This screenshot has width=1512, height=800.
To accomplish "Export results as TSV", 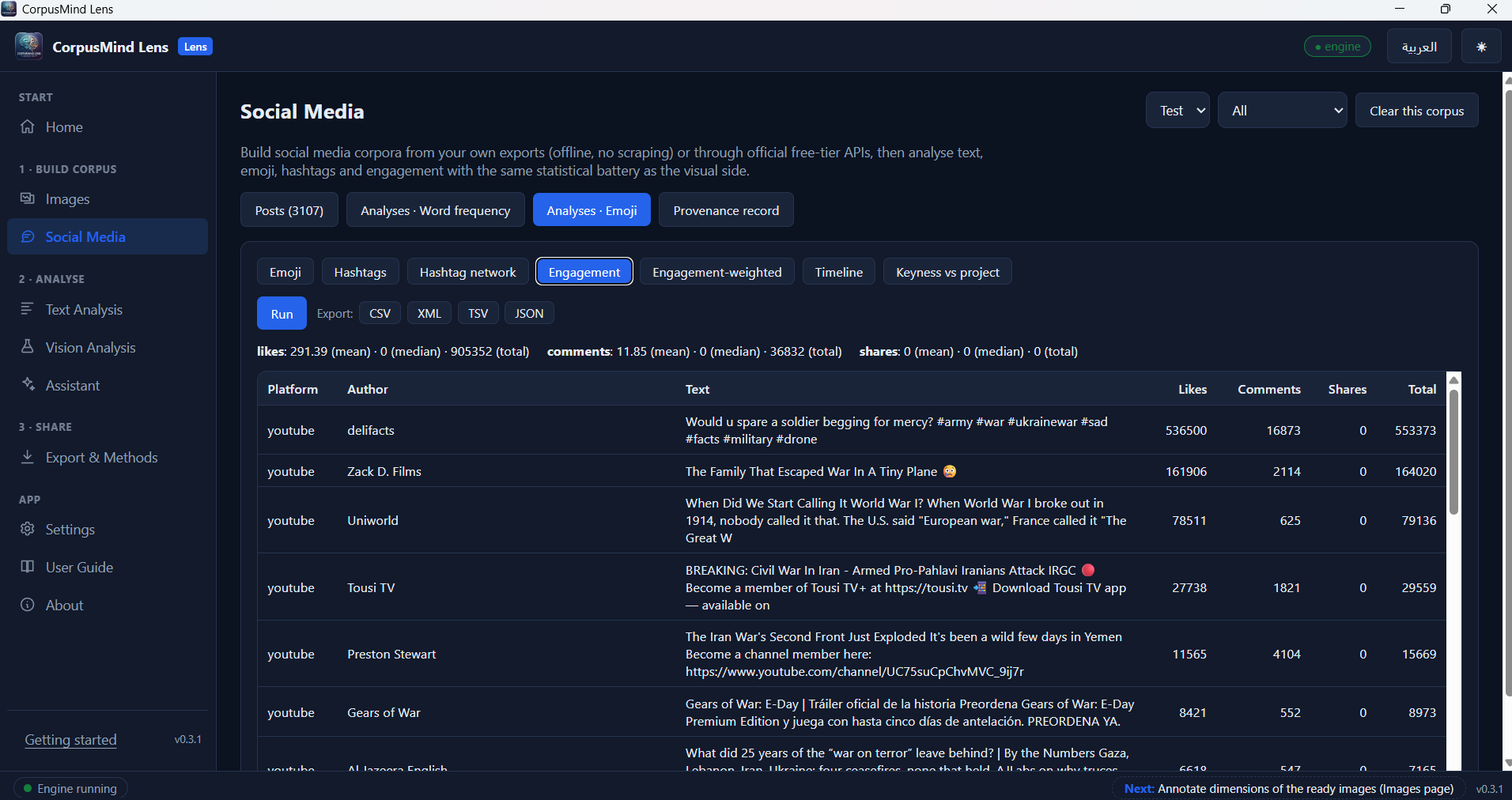I will 478,313.
